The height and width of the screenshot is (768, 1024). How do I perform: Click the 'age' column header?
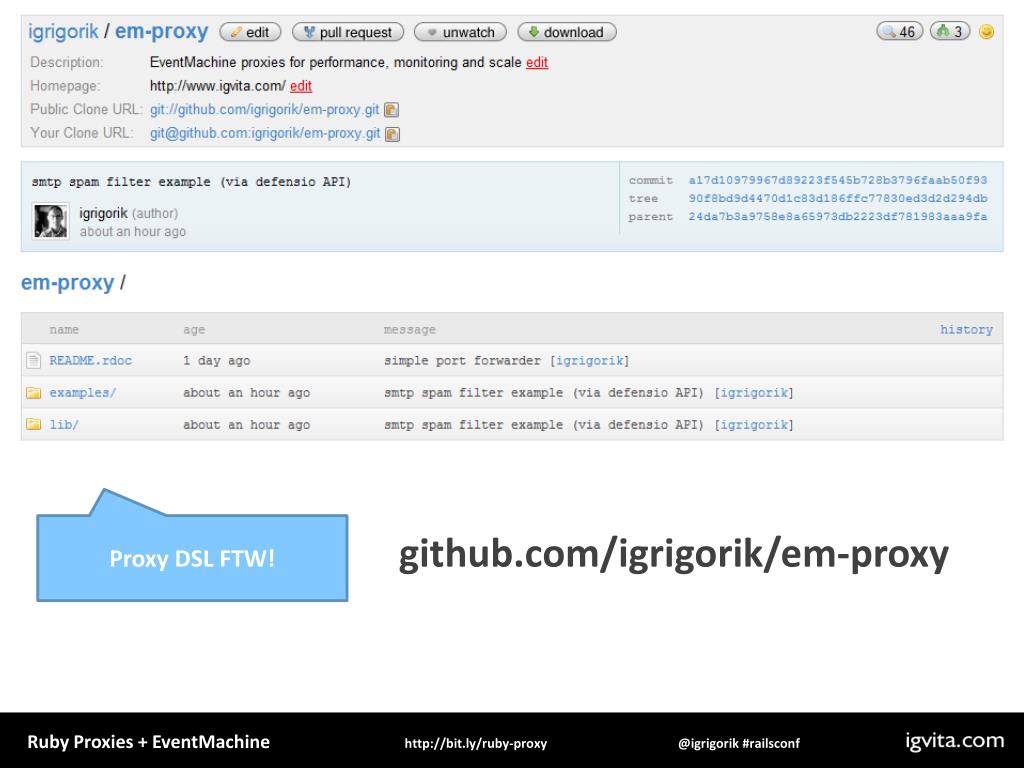[x=194, y=330]
